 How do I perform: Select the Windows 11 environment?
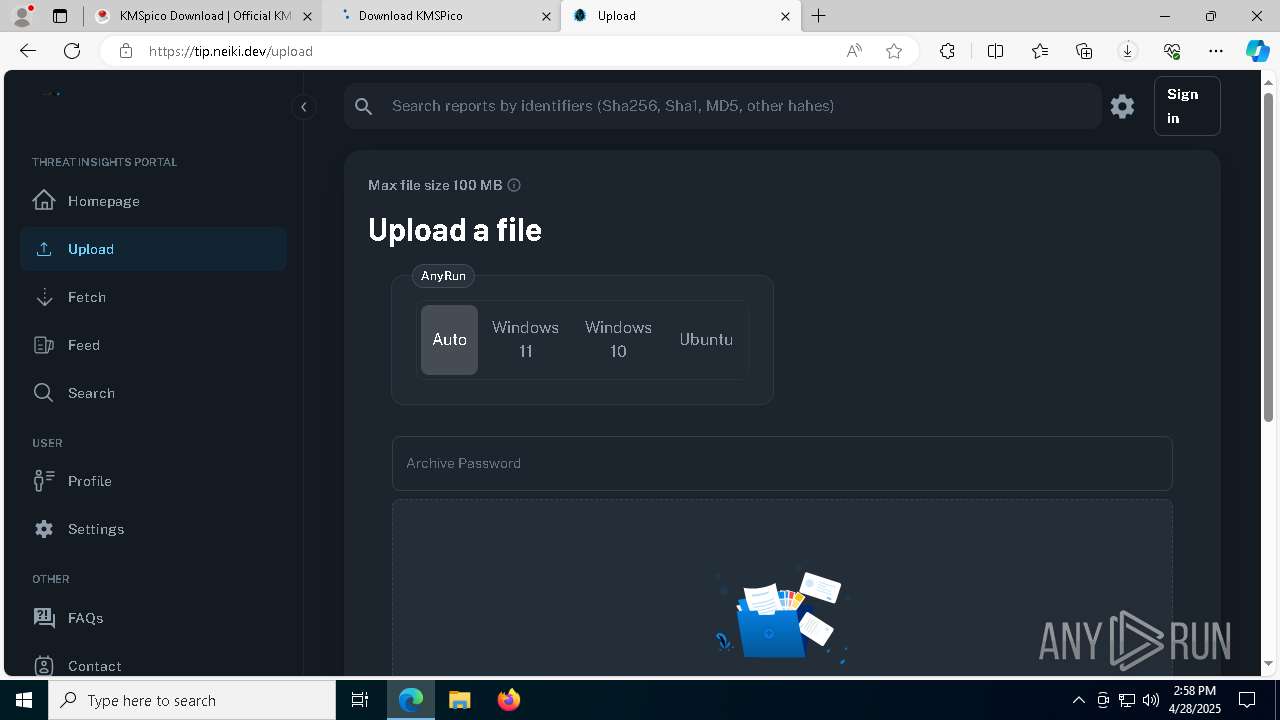(x=525, y=340)
